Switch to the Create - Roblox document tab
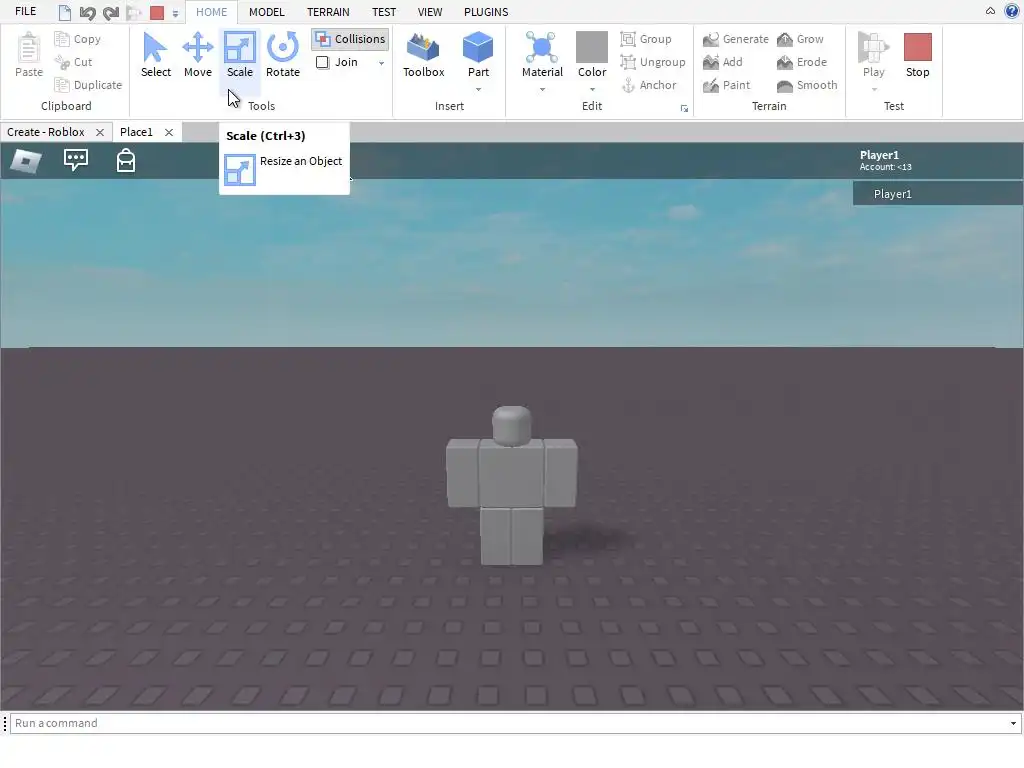 tap(46, 132)
